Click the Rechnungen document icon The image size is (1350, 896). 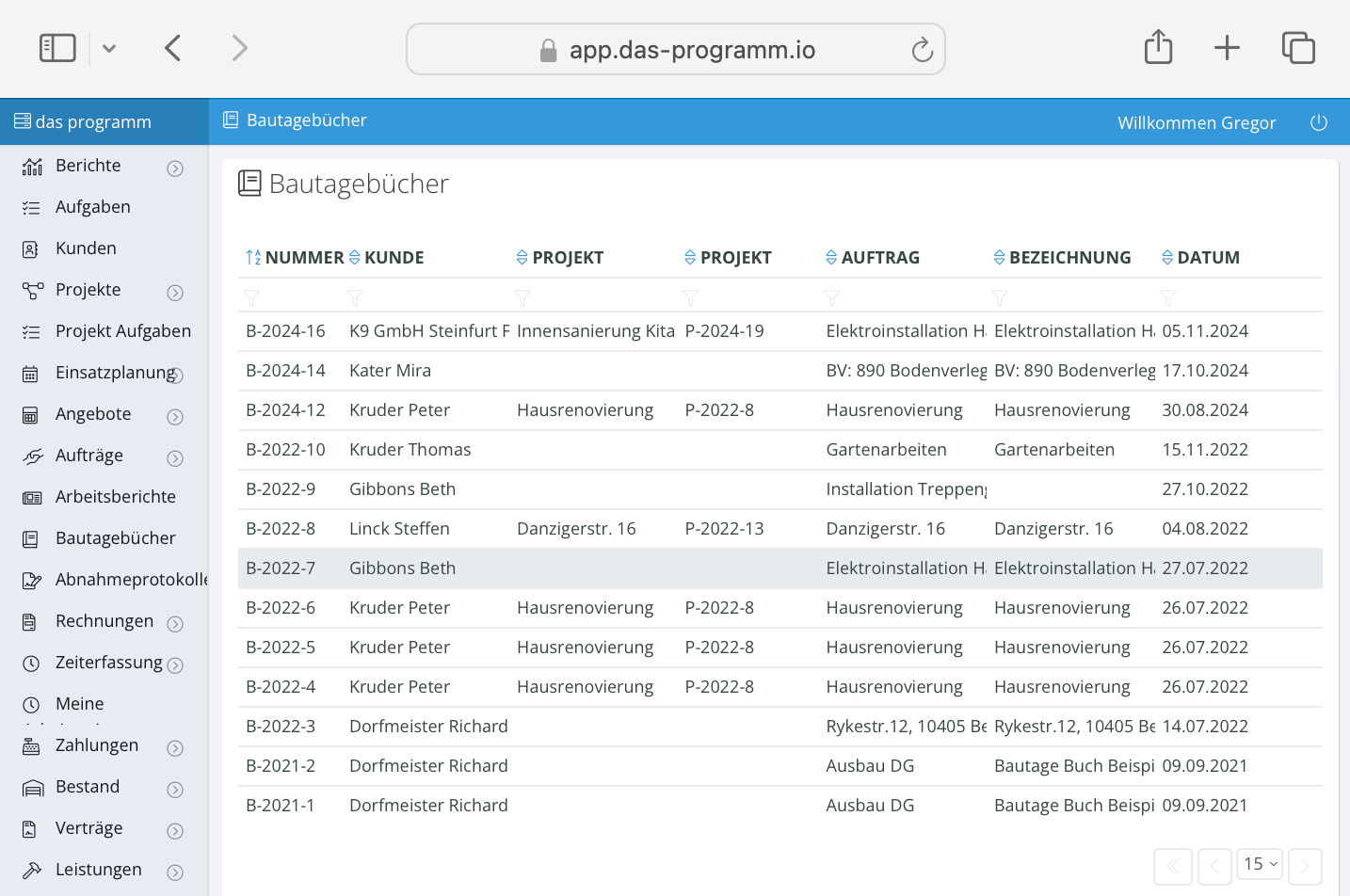pos(30,622)
